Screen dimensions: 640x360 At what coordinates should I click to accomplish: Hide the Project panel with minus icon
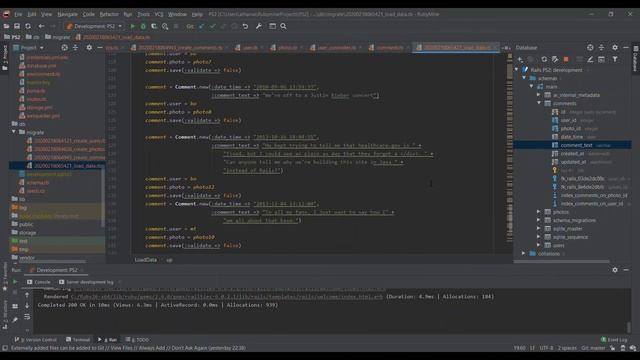coord(100,48)
